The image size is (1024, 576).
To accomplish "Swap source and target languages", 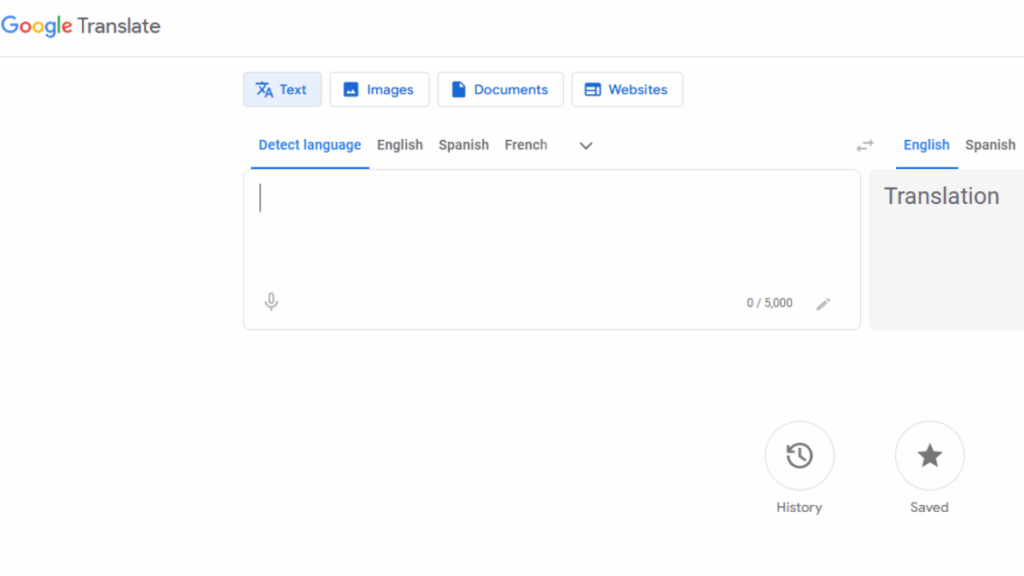I will coord(864,145).
